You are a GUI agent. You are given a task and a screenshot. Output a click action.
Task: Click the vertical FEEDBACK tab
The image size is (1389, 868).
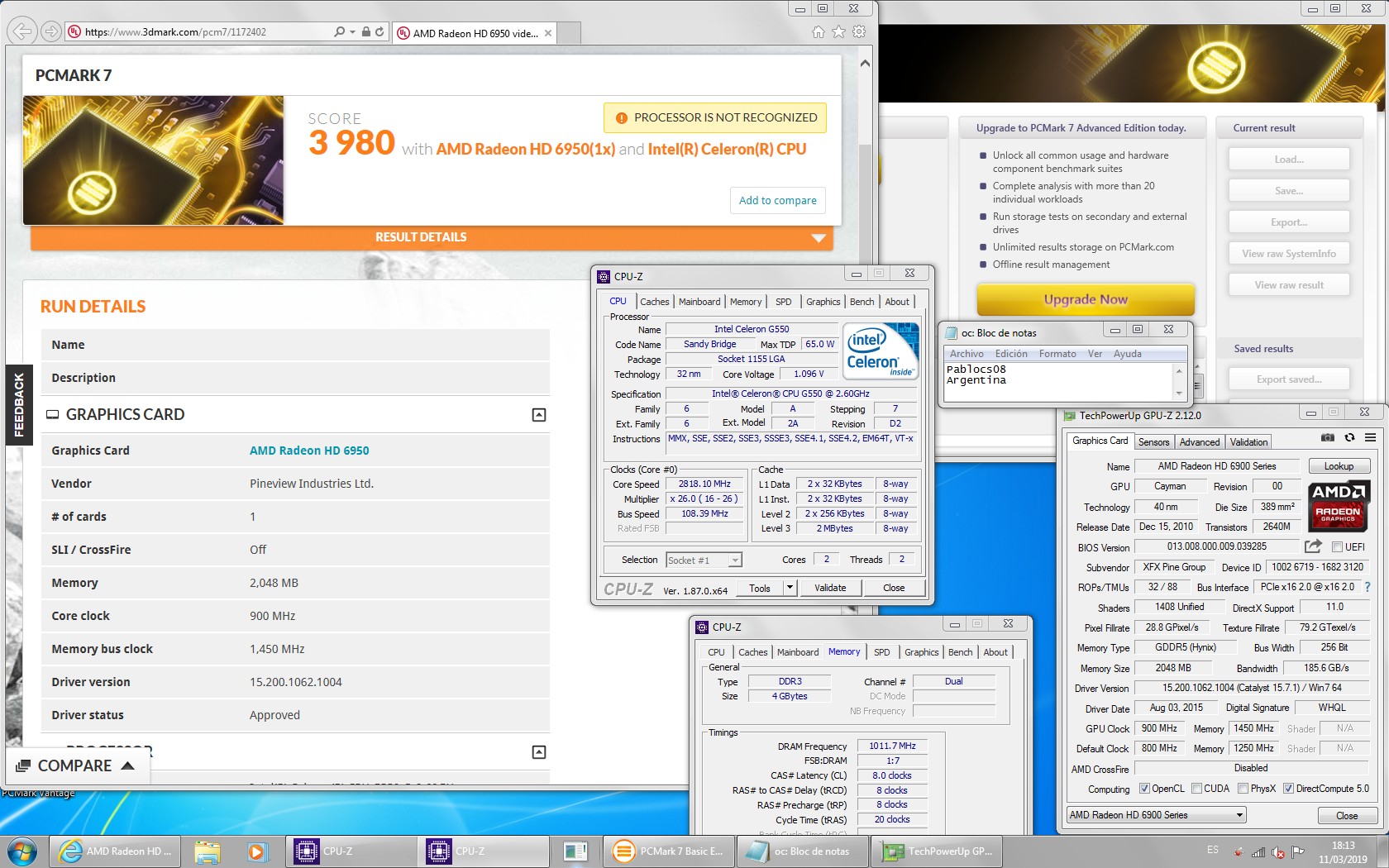pos(18,405)
